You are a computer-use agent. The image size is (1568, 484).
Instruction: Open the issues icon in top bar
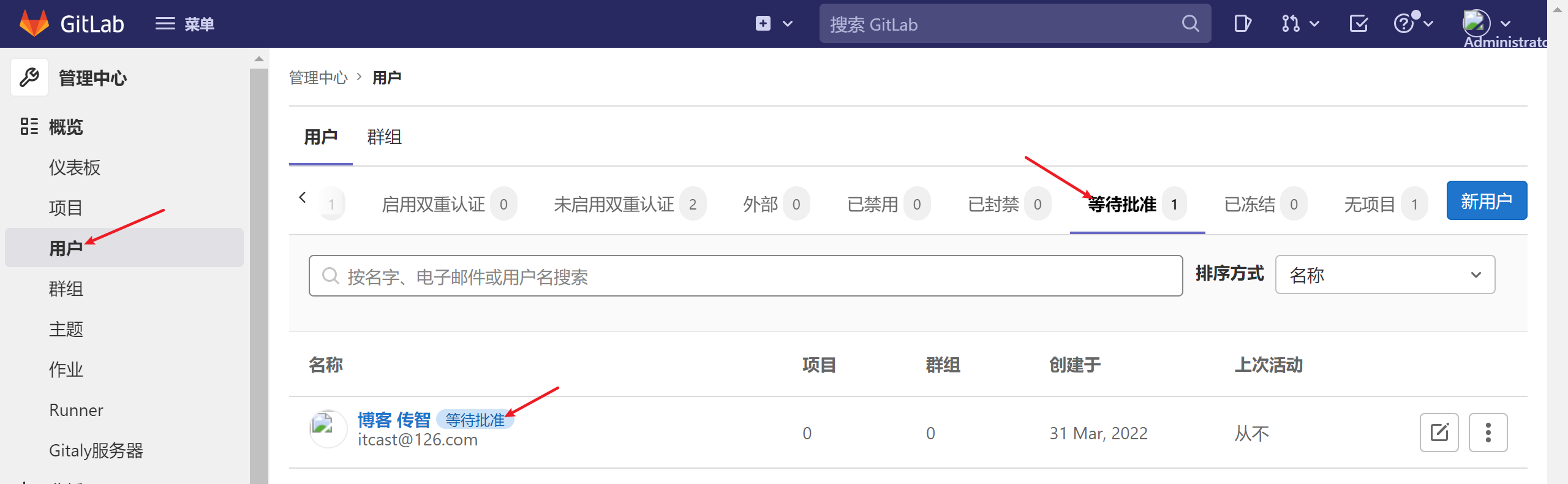[1242, 24]
